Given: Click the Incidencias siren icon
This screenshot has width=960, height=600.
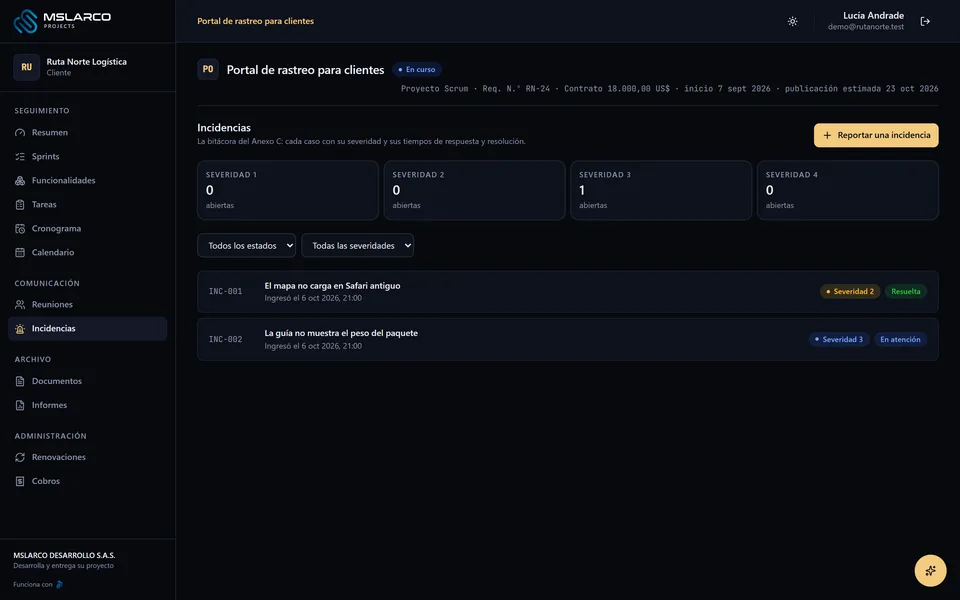Looking at the screenshot, I should point(20,329).
